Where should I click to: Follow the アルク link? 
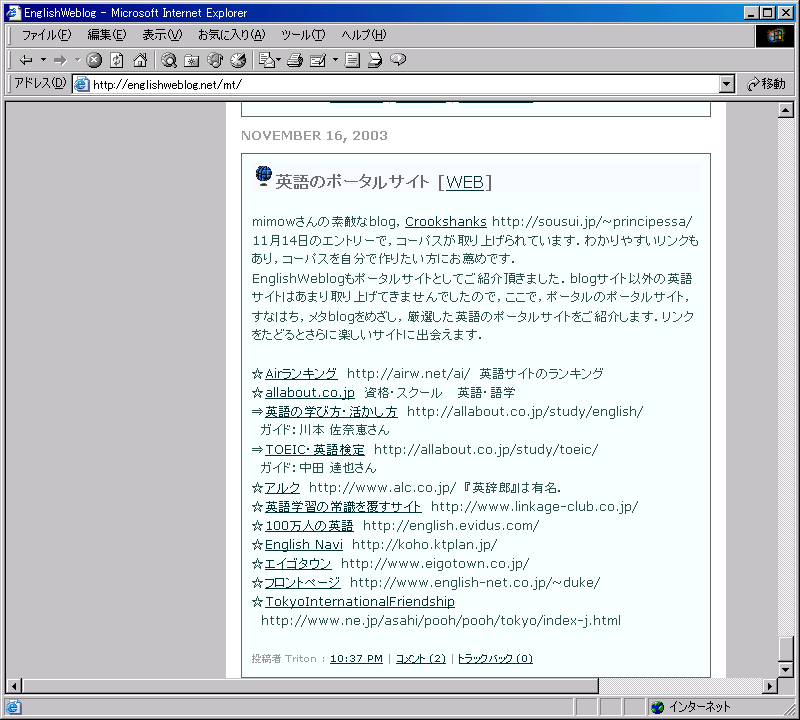282,488
